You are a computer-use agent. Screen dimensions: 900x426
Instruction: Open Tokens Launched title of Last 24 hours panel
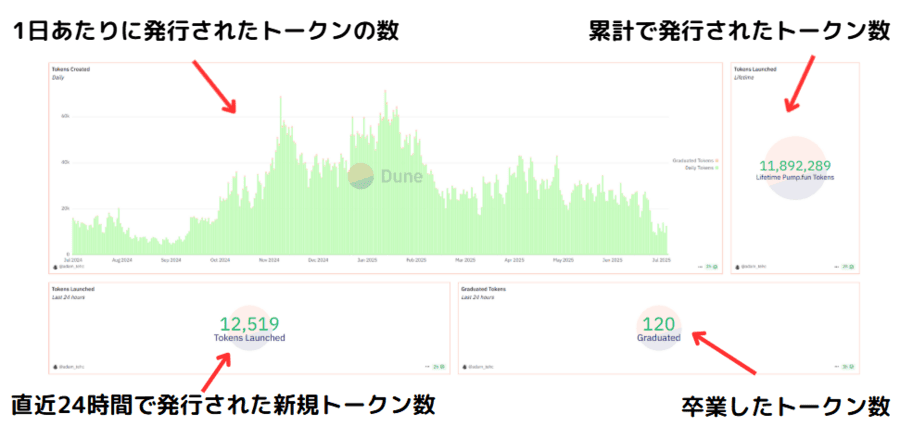[x=73, y=289]
